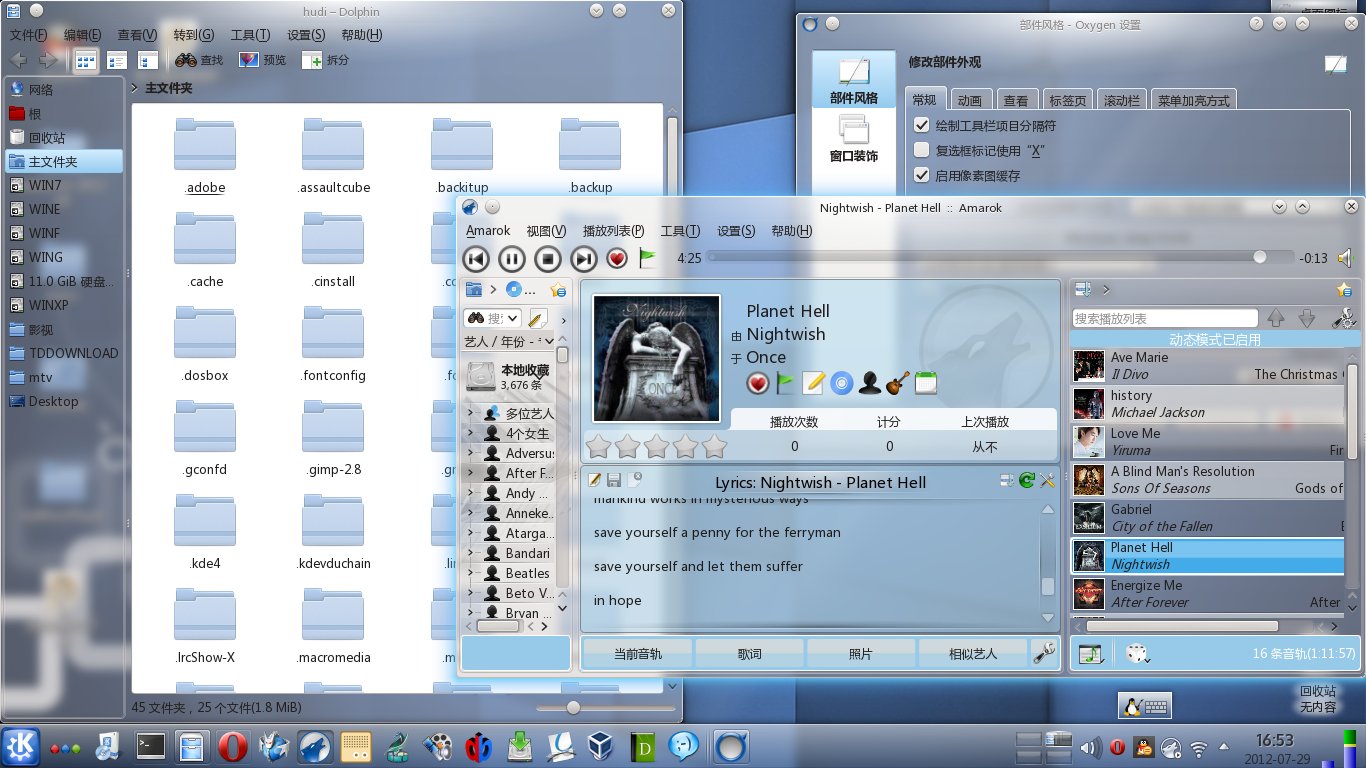Click the guitar icon under Once
The width and height of the screenshot is (1366, 768).
pyautogui.click(x=898, y=383)
